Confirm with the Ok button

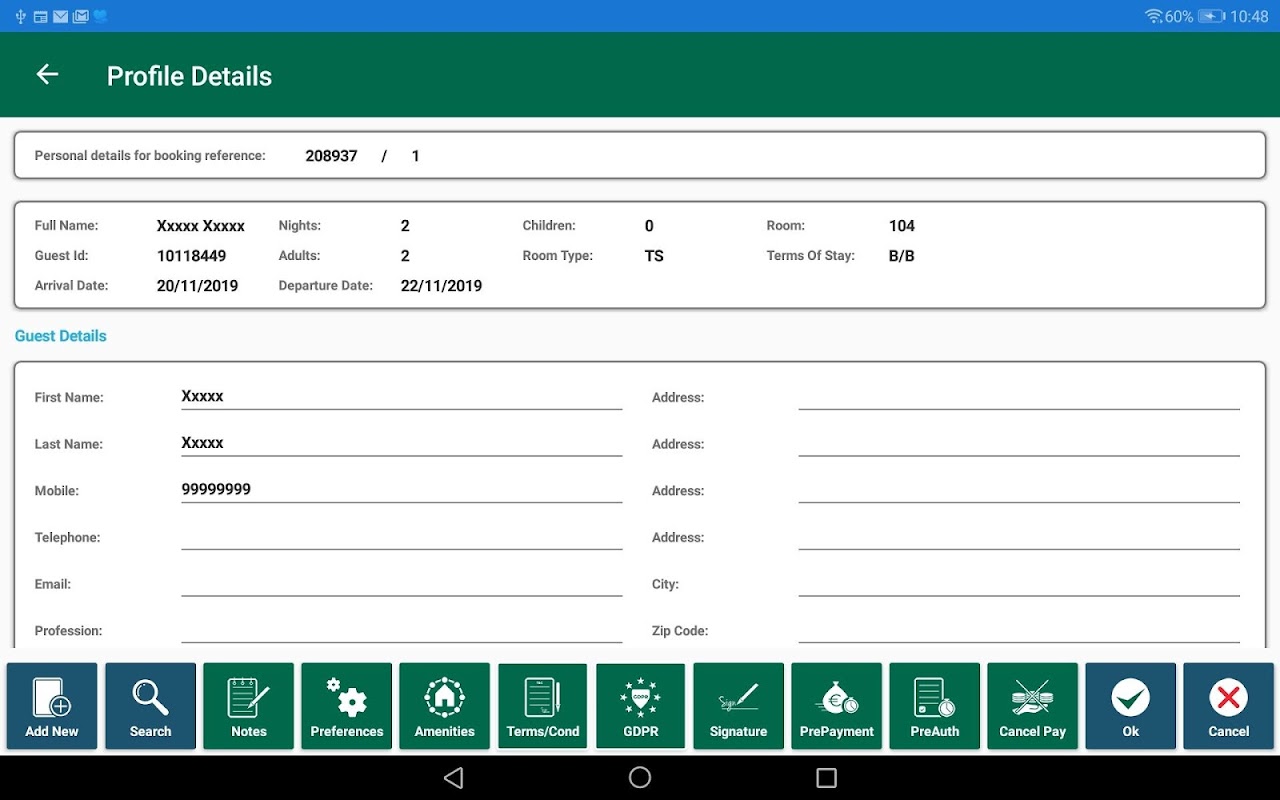point(1130,706)
